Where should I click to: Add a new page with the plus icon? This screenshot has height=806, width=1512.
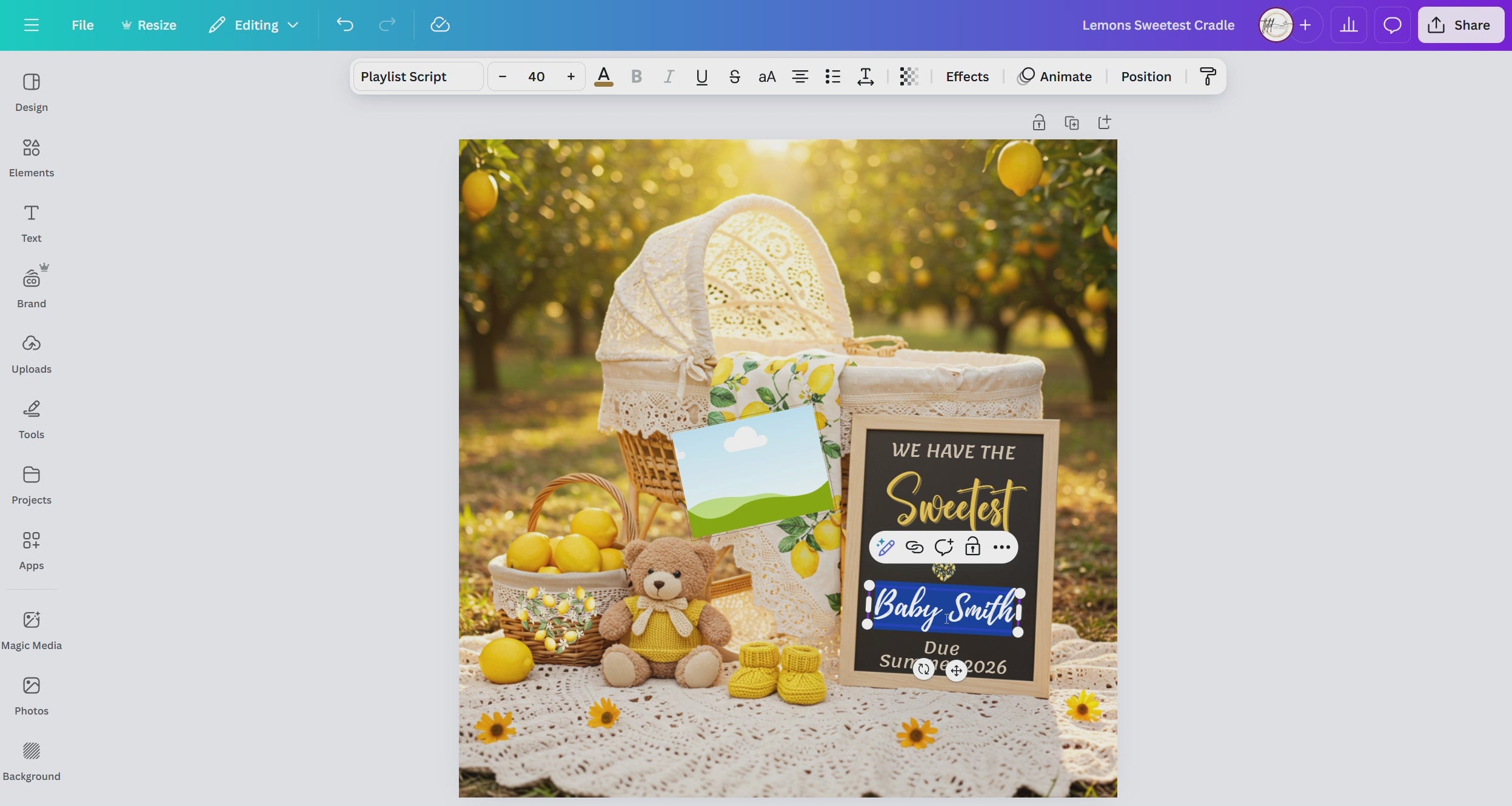[x=1104, y=122]
